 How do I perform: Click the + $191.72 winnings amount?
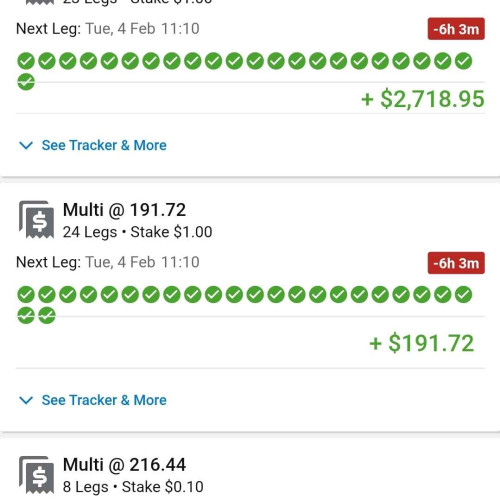click(422, 343)
